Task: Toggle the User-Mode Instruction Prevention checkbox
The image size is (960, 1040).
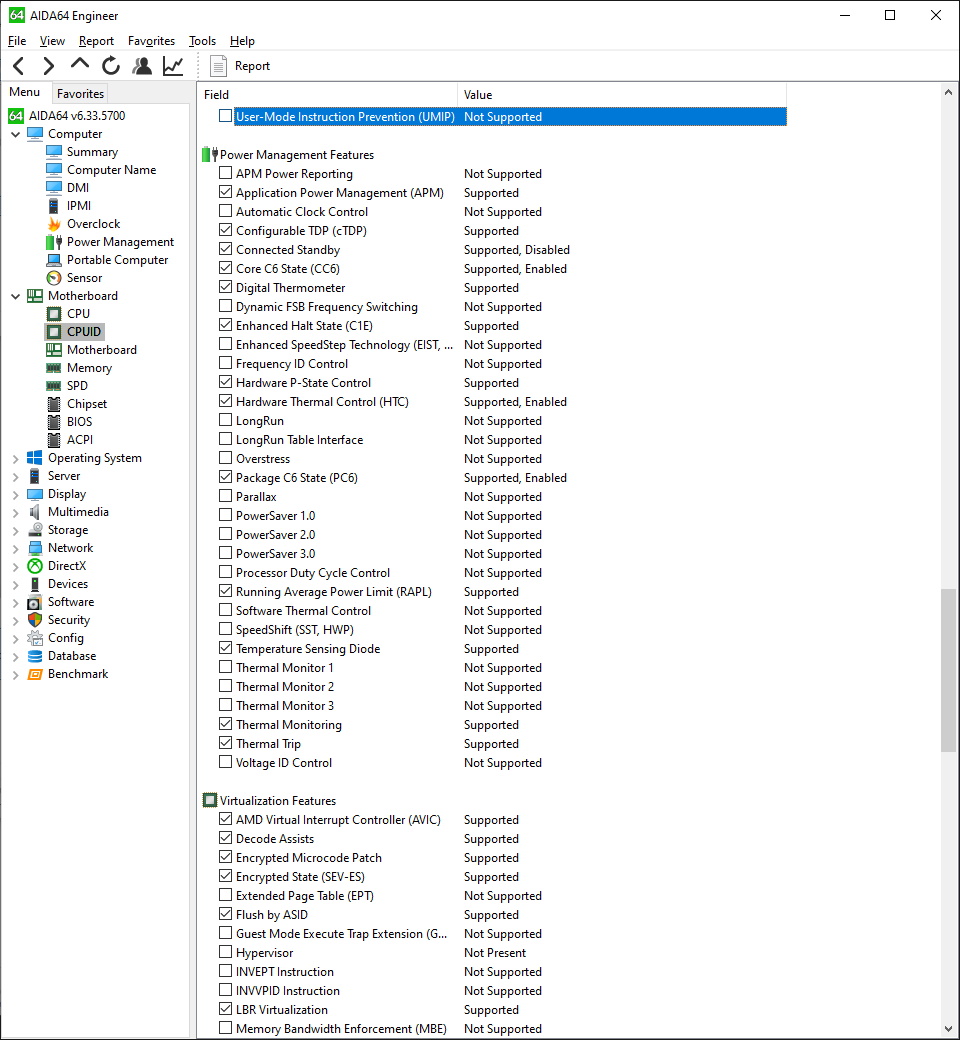Action: pos(226,116)
